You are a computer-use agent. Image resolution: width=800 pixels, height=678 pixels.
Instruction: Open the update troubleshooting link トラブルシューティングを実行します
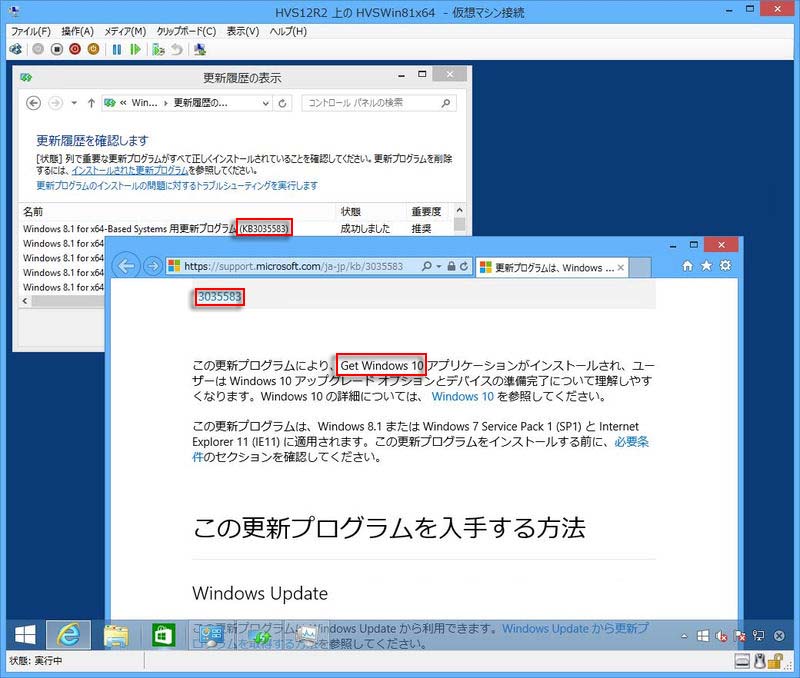(177, 185)
